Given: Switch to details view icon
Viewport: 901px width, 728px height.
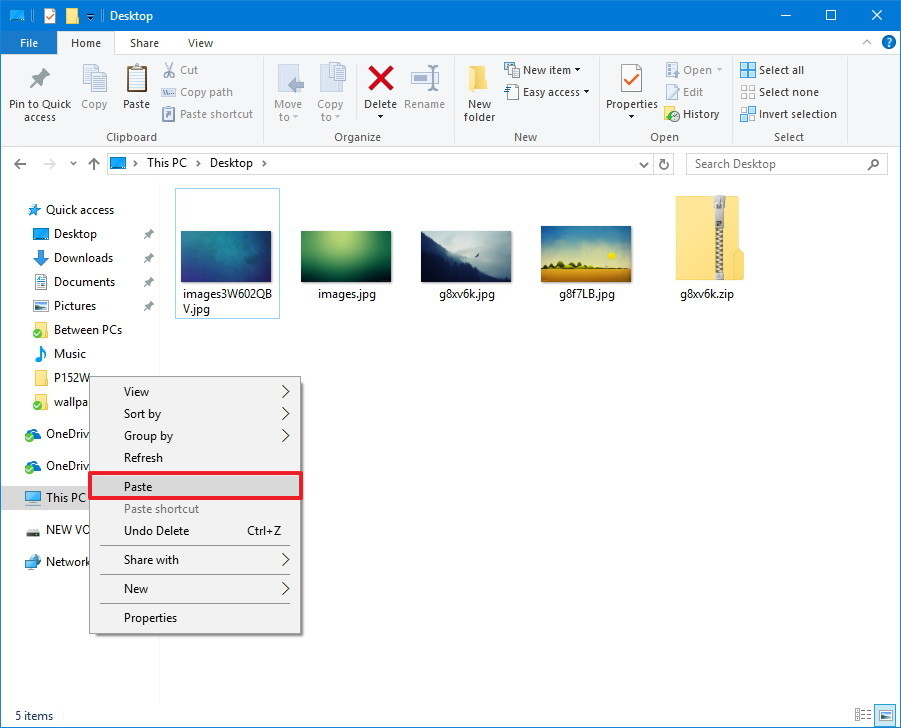Looking at the screenshot, I should click(x=863, y=715).
